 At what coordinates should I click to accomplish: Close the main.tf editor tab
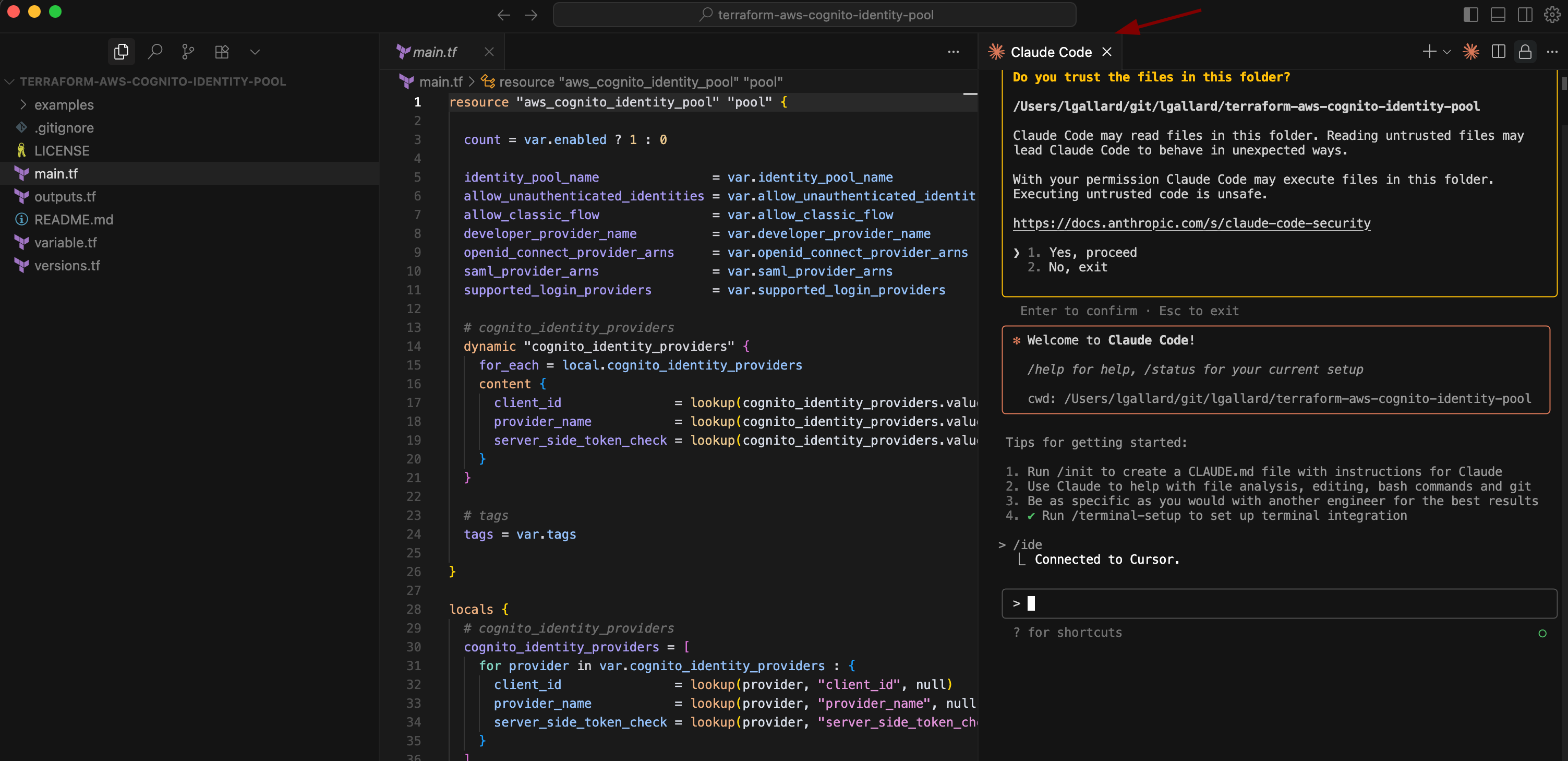[489, 52]
